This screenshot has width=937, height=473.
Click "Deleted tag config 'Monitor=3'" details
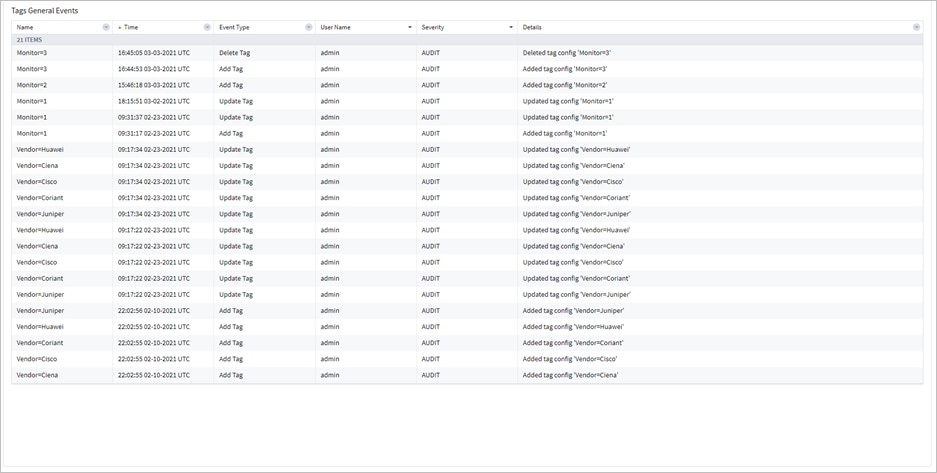coord(567,53)
